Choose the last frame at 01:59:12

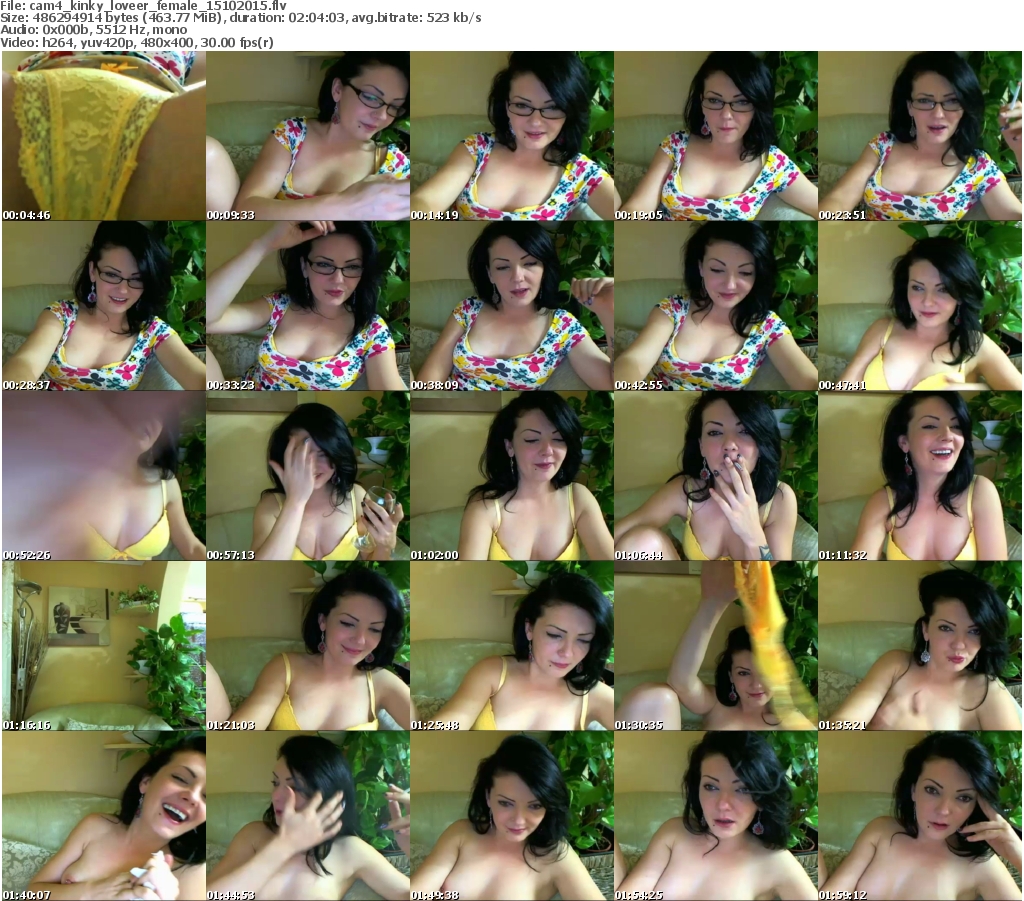tap(920, 816)
